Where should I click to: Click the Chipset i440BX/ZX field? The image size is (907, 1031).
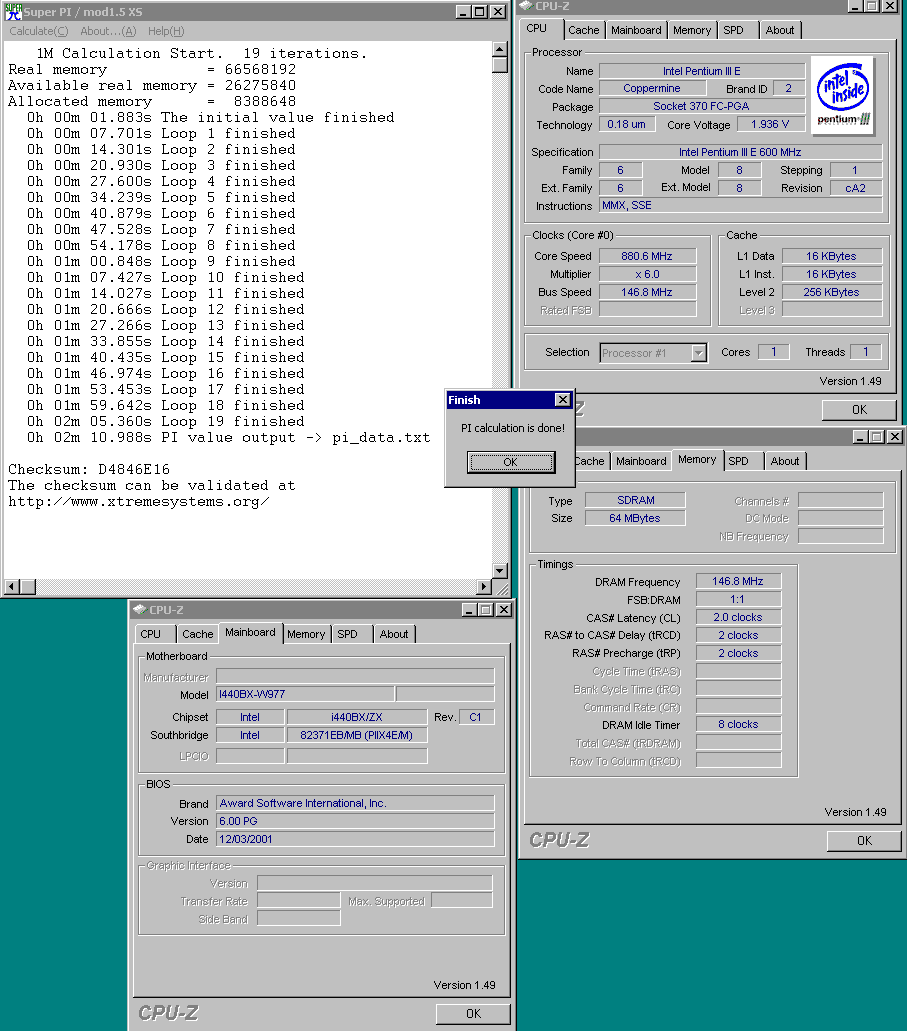point(356,717)
